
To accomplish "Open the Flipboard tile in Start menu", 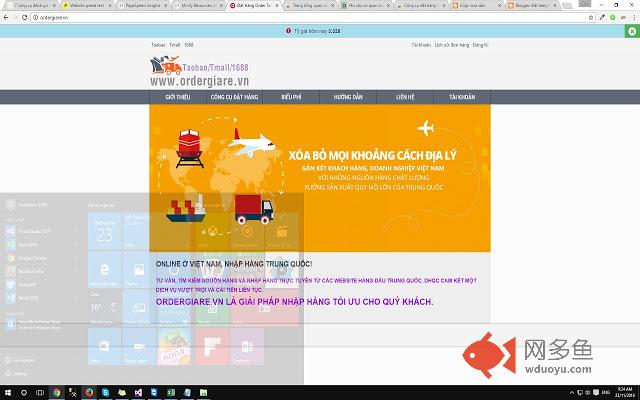I will click(213, 347).
